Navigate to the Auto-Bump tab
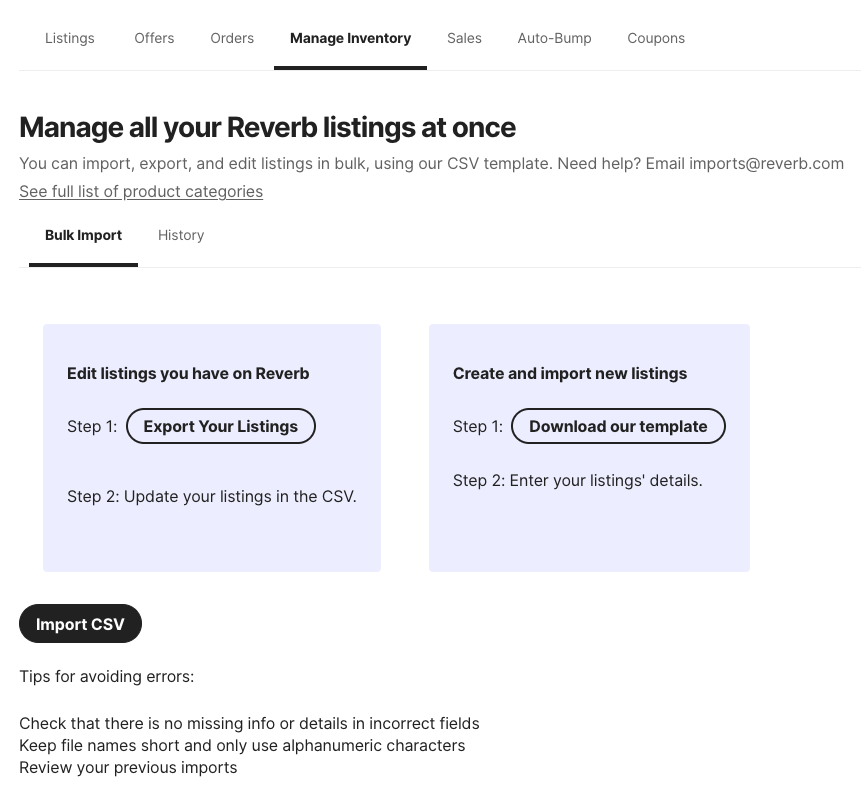Viewport: 861px width, 795px height. coord(554,38)
